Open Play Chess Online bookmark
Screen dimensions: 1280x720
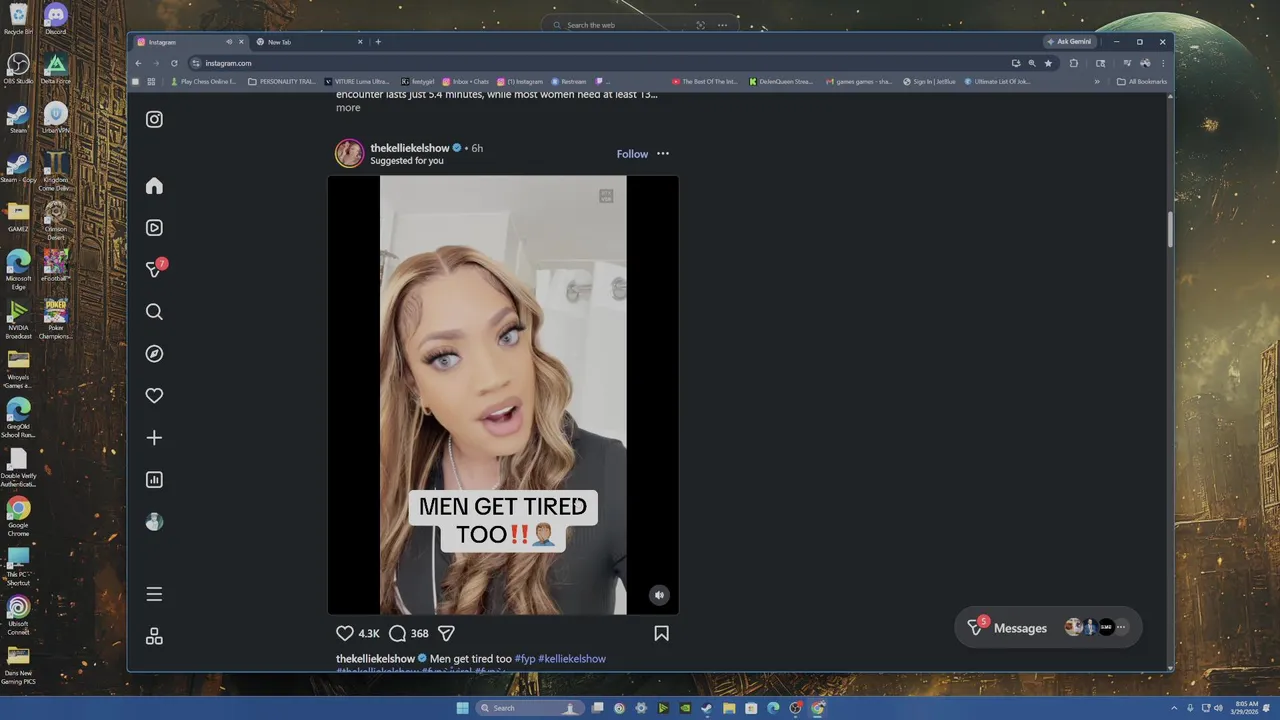(x=203, y=82)
